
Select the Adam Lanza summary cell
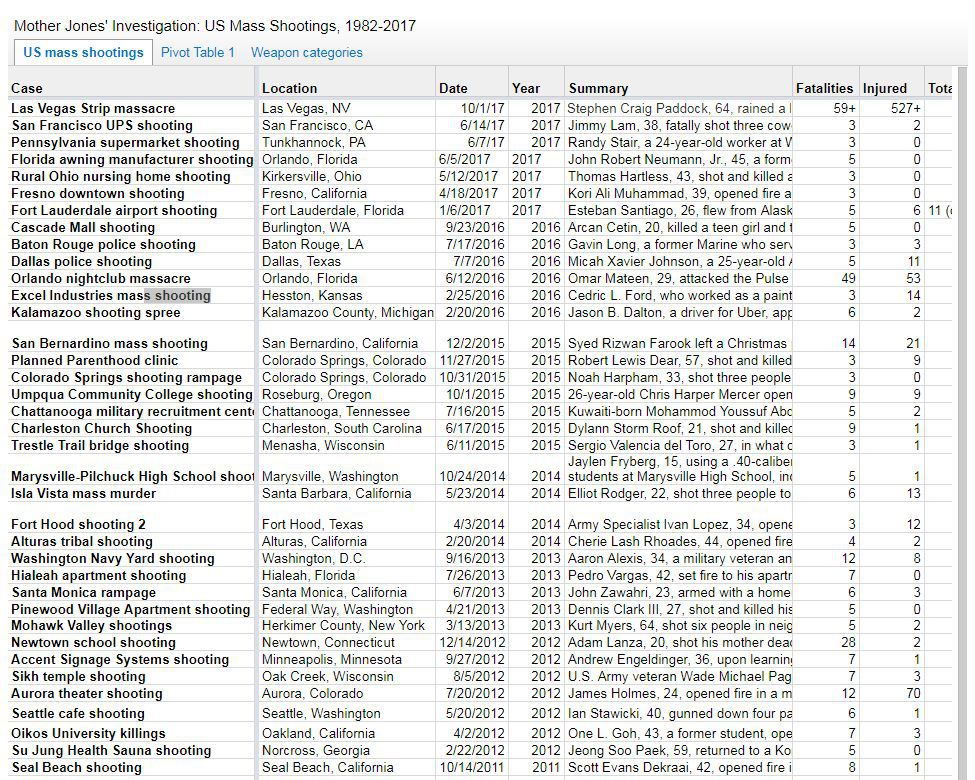pos(678,642)
